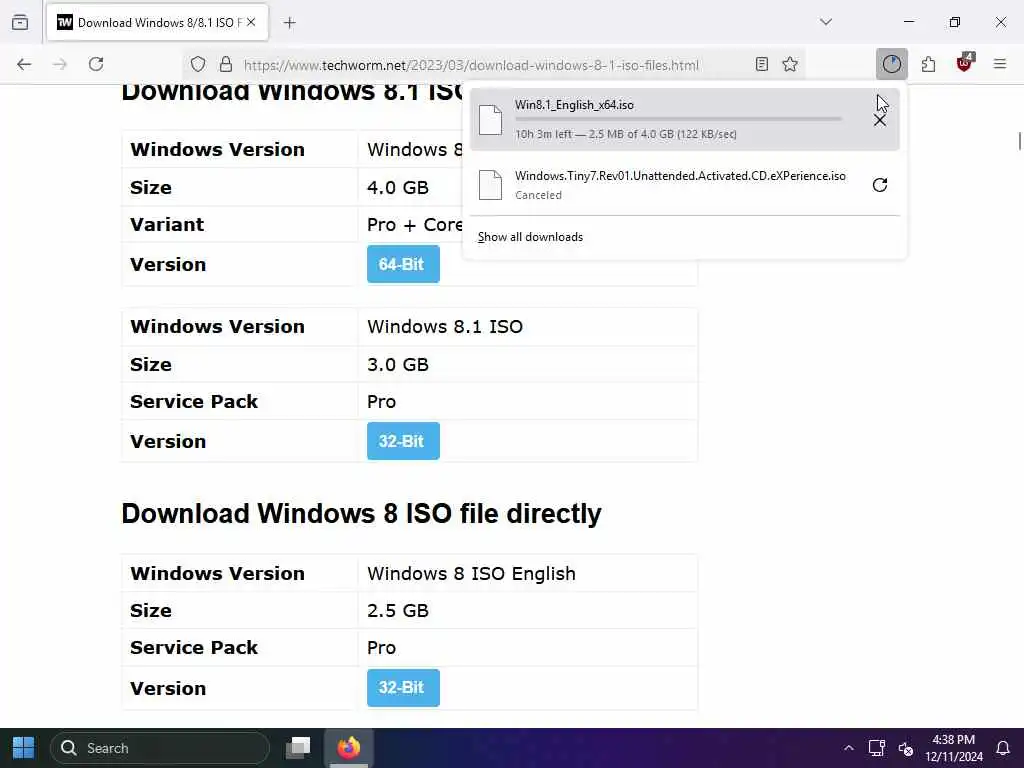This screenshot has height=768, width=1024.
Task: Click the Win8.1 download progress bar
Action: [678, 119]
